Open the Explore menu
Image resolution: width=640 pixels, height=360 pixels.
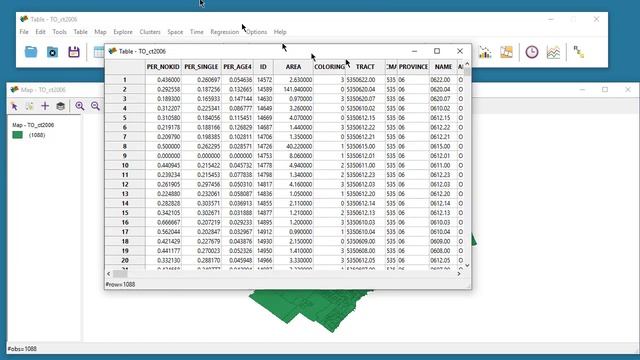click(123, 32)
